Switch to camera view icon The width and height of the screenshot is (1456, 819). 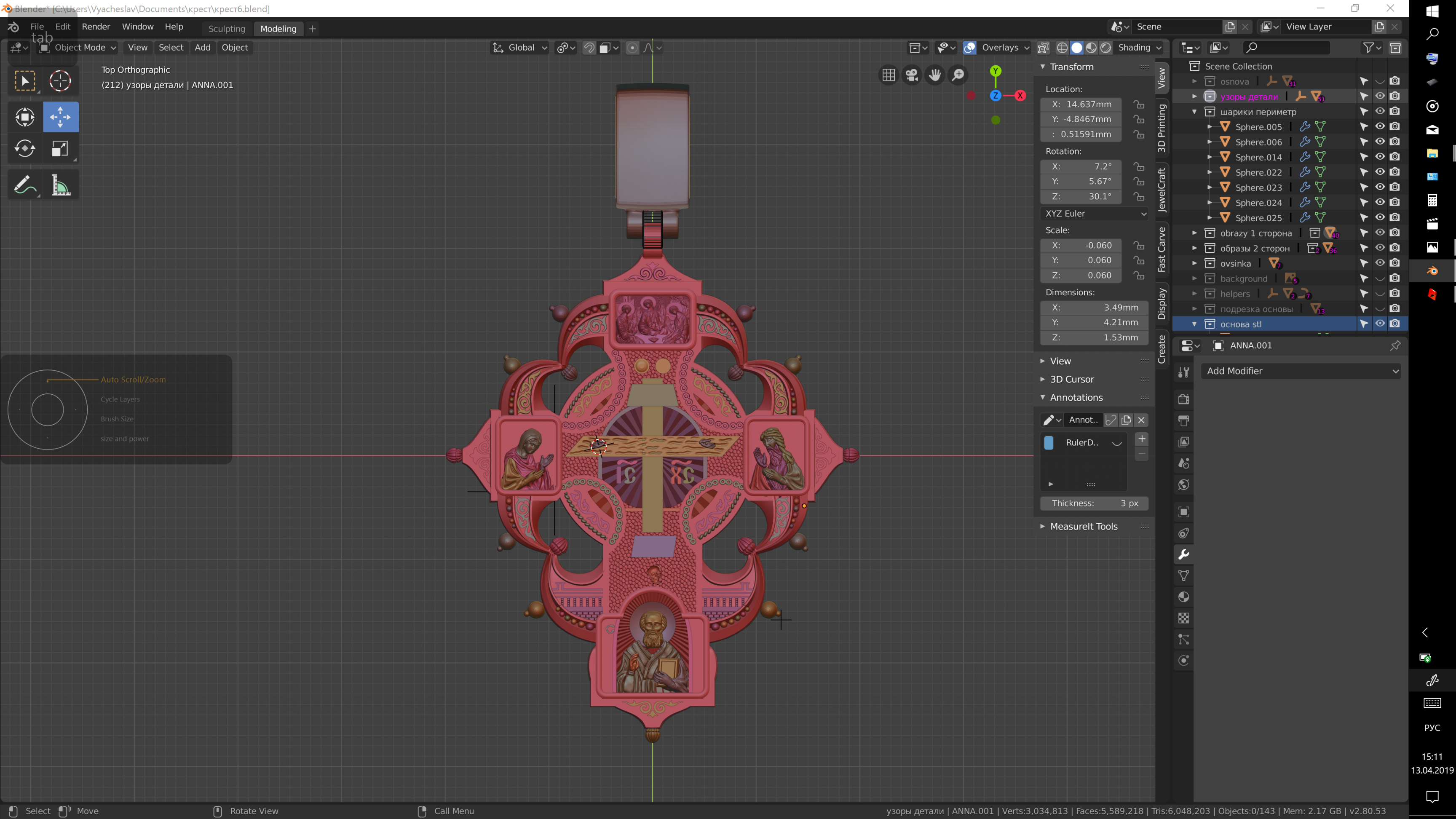(x=912, y=75)
